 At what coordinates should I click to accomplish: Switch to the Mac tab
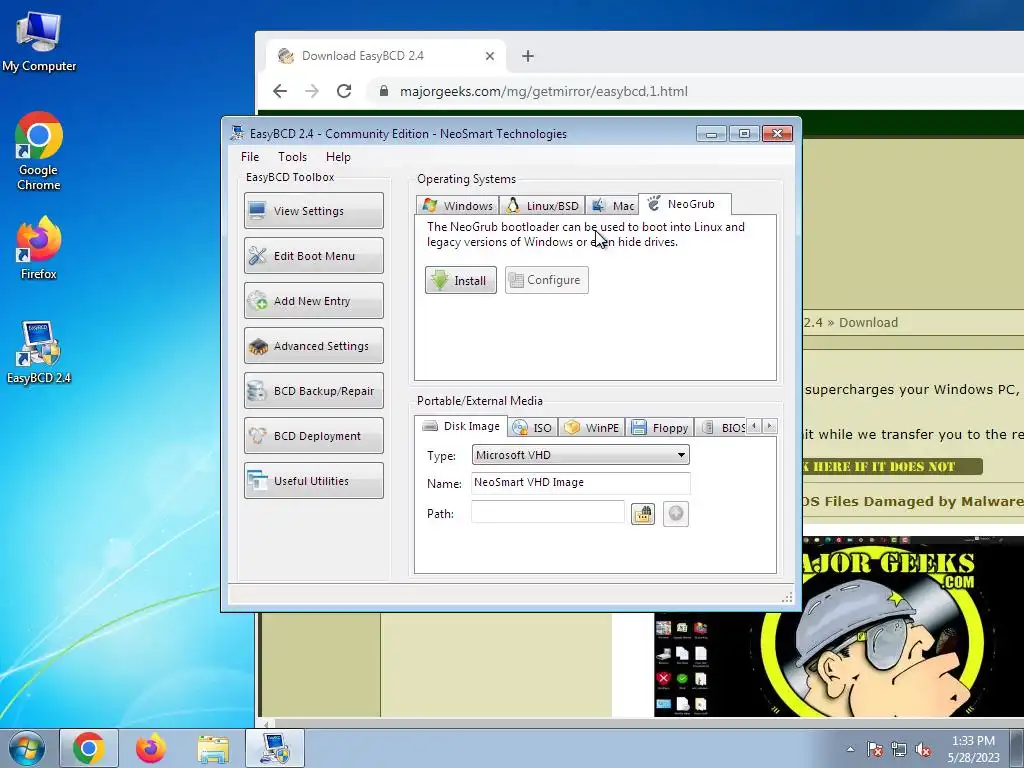pyautogui.click(x=612, y=206)
